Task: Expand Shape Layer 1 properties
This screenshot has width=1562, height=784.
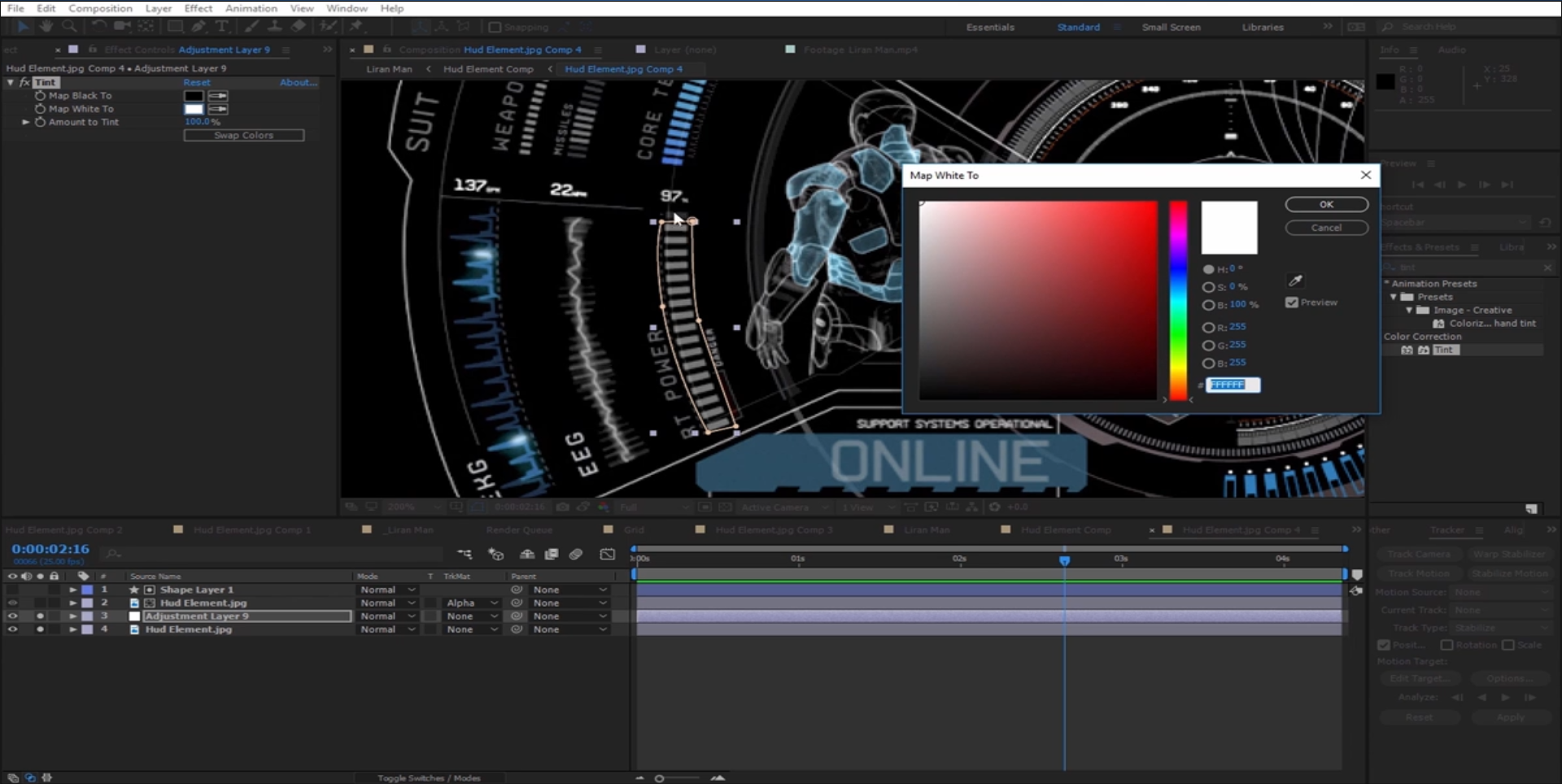Action: pos(72,590)
